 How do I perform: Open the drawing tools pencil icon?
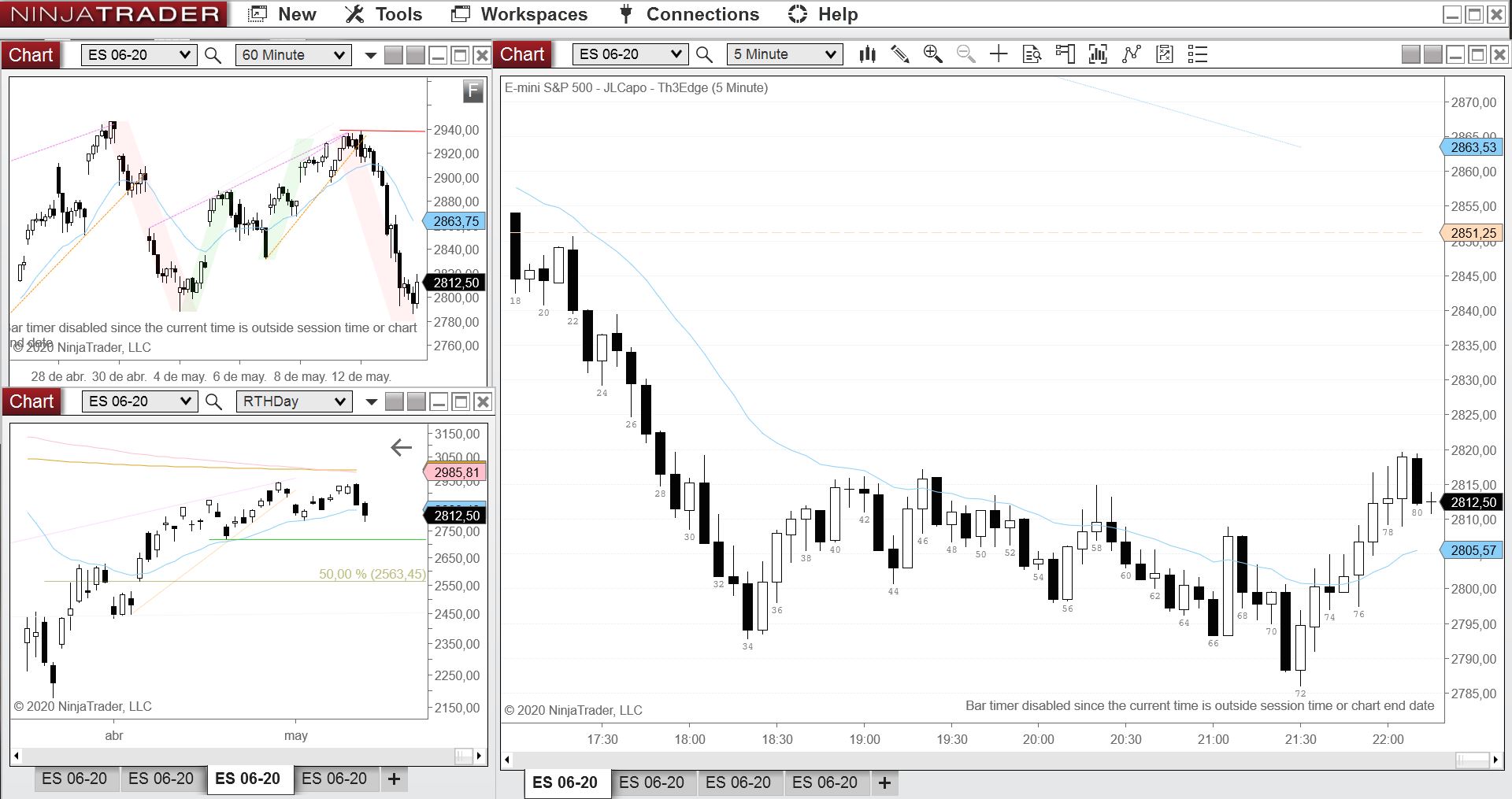[900, 54]
